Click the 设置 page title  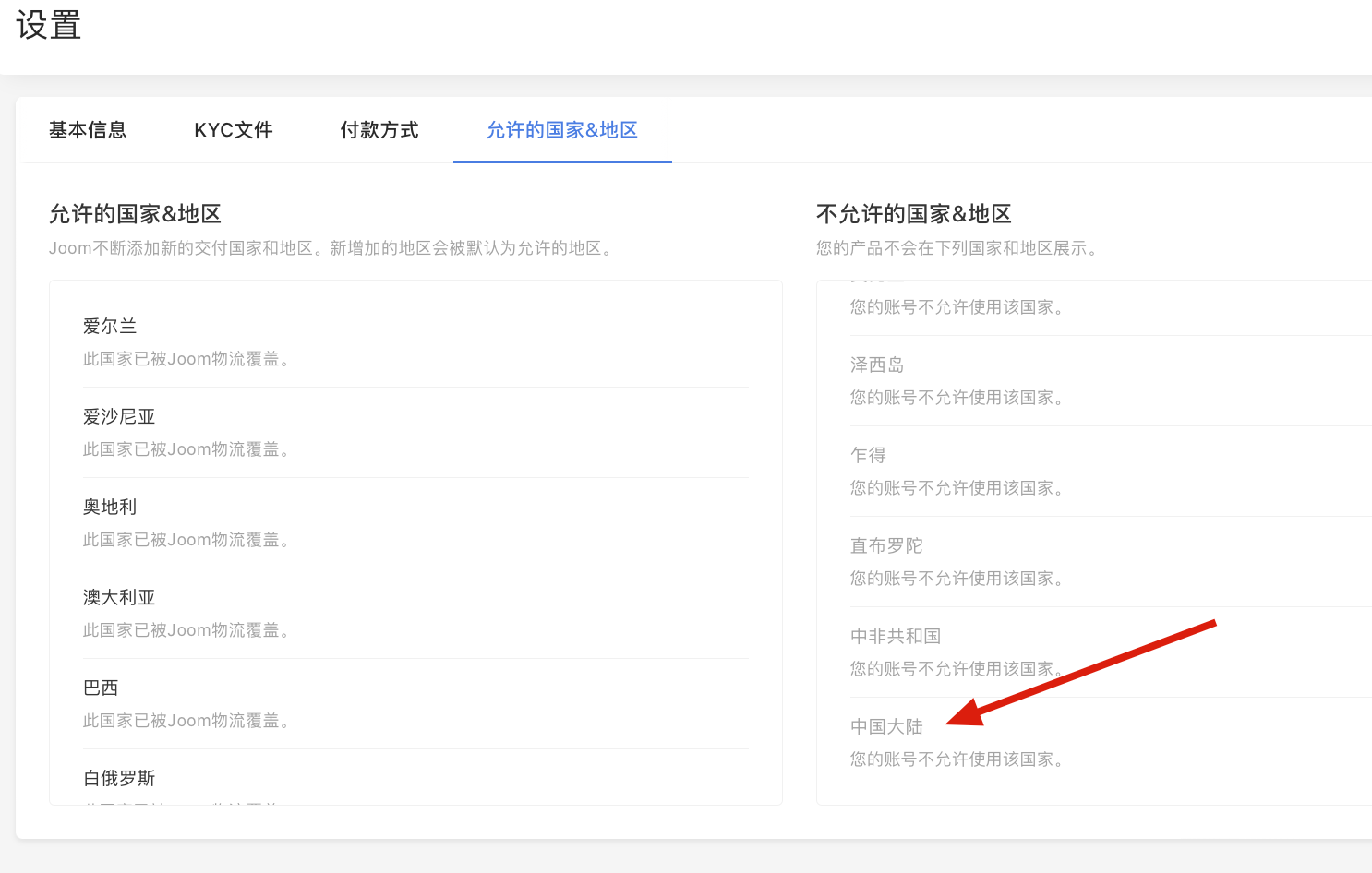coord(49,25)
